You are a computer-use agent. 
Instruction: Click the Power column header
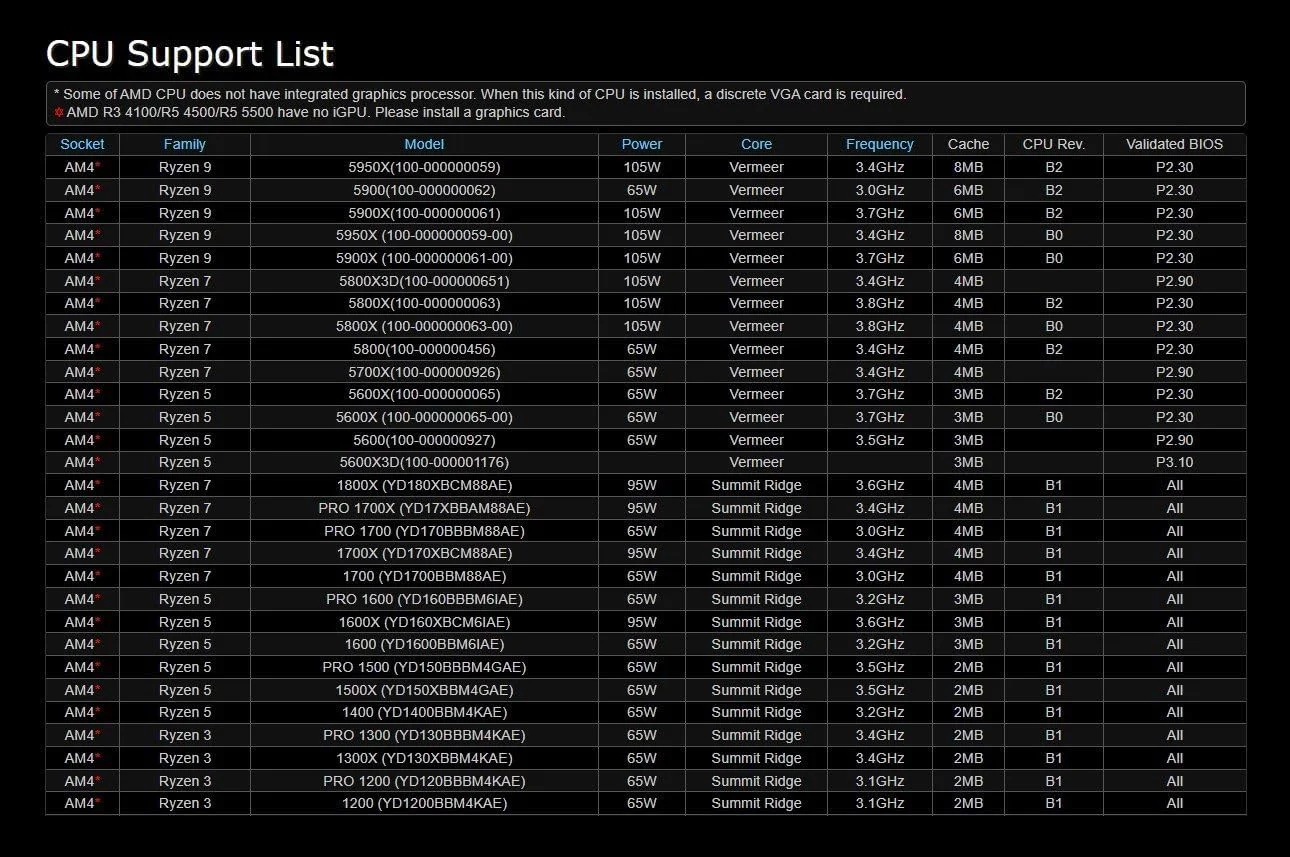pyautogui.click(x=641, y=144)
